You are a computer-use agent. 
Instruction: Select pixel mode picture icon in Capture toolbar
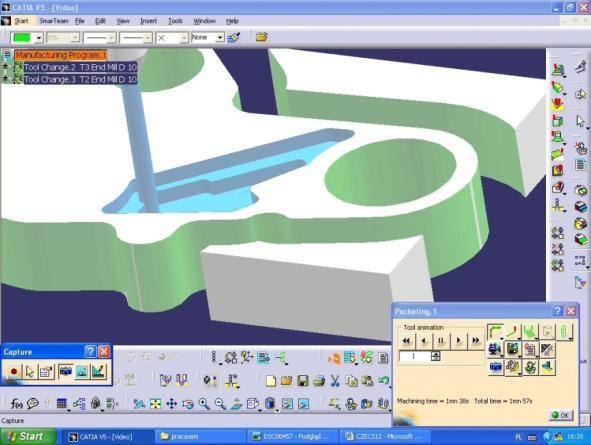[82, 372]
